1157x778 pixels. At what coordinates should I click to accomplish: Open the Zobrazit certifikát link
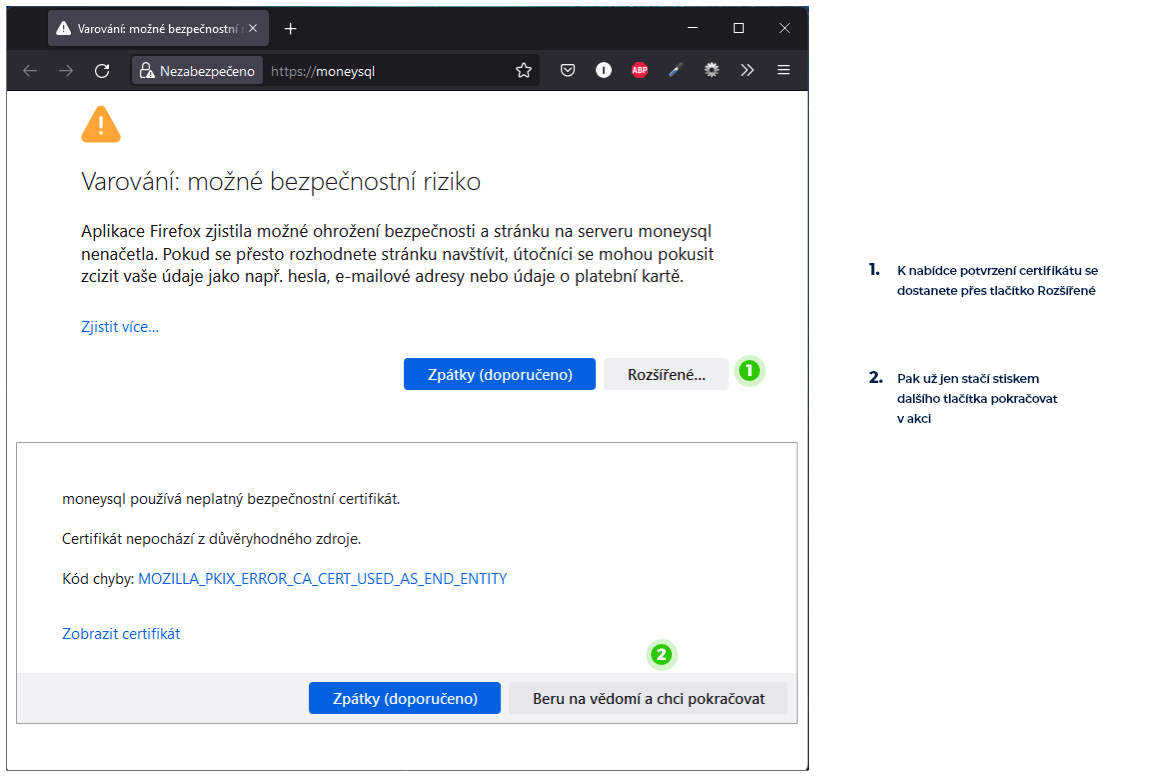tap(121, 633)
